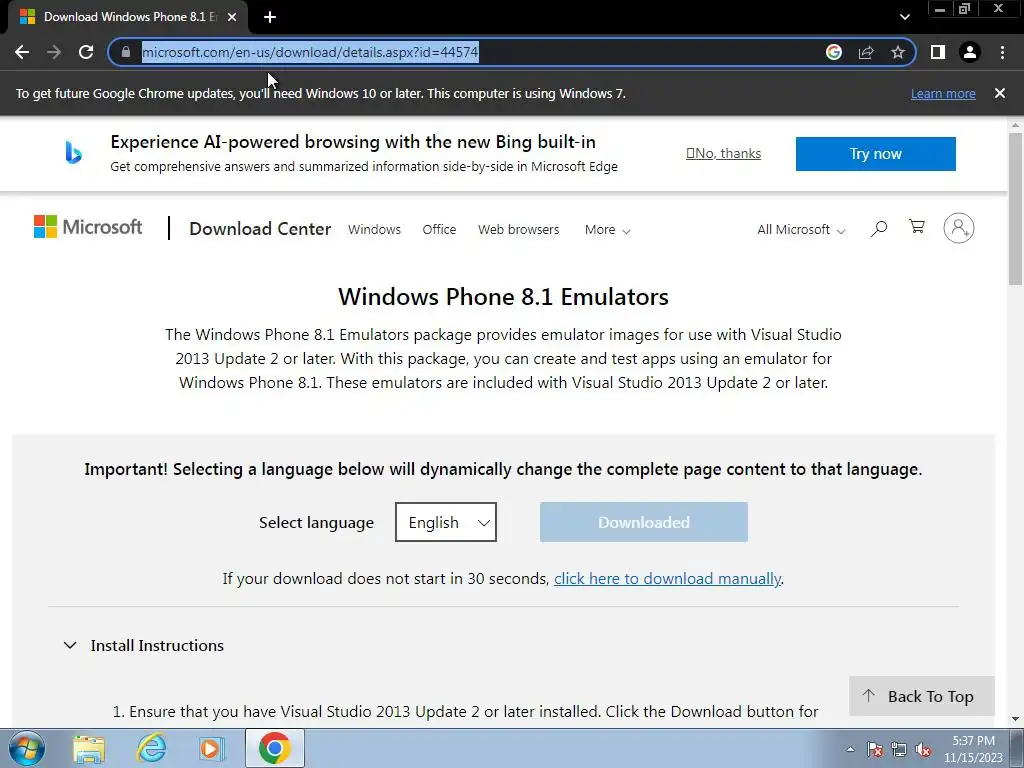
Task: Expand the More navigation menu
Action: (x=607, y=230)
